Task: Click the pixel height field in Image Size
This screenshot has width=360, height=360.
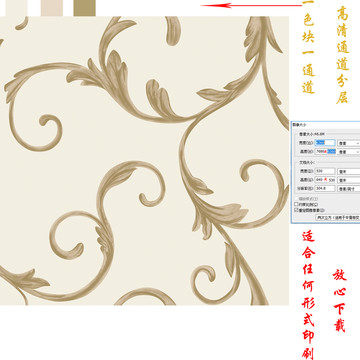Action: point(325,152)
